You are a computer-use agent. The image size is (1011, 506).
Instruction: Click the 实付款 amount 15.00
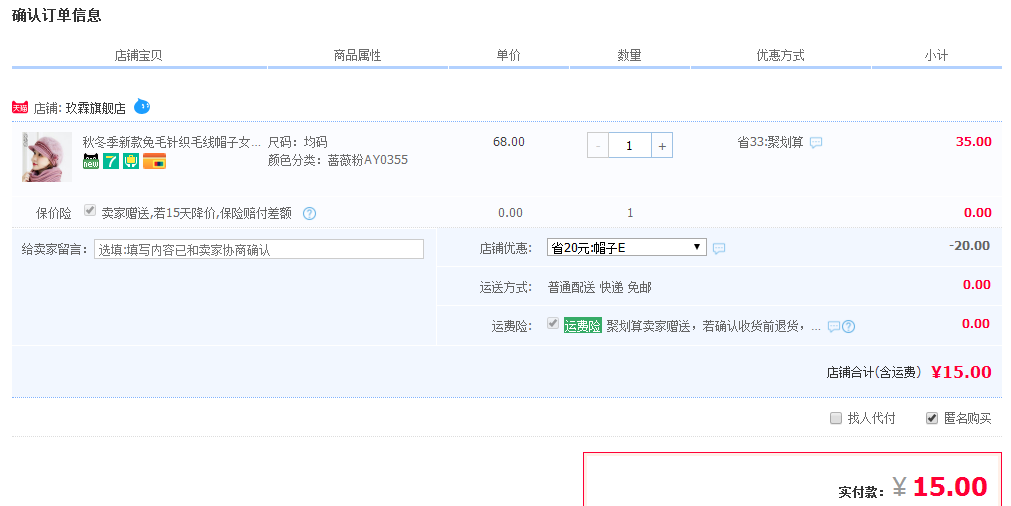point(950,487)
